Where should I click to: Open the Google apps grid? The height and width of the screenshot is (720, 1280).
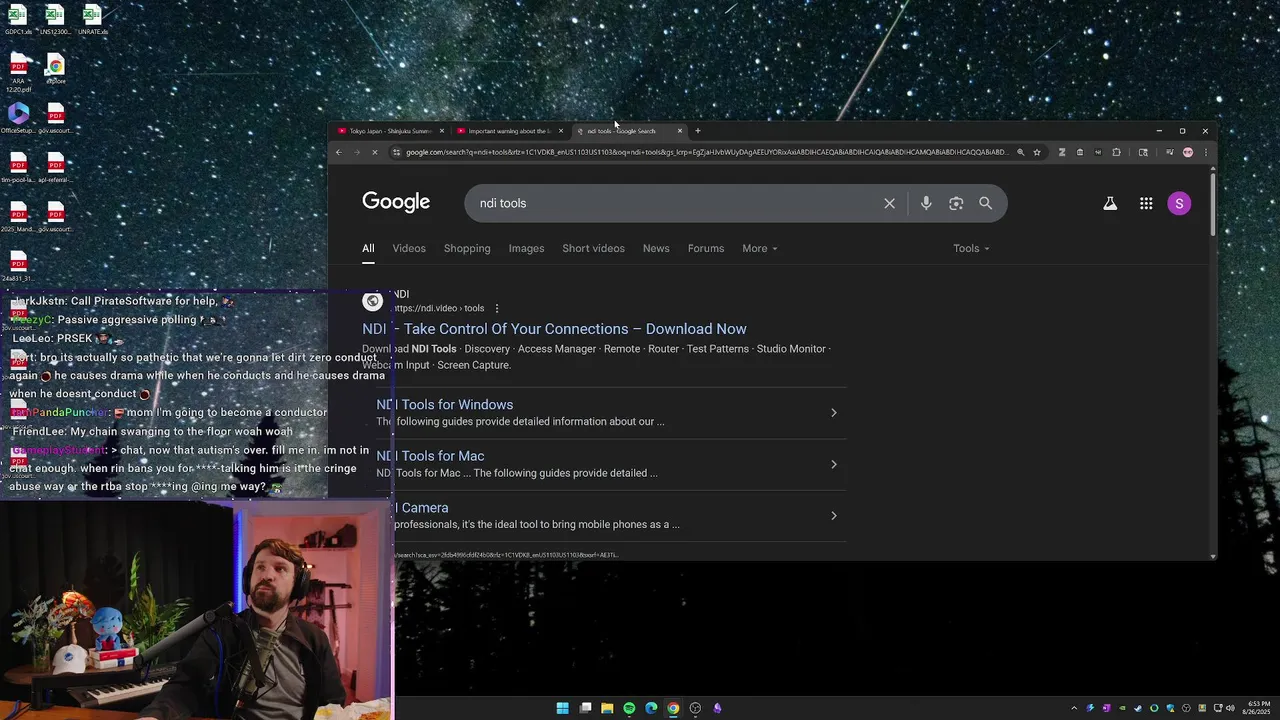point(1146,203)
